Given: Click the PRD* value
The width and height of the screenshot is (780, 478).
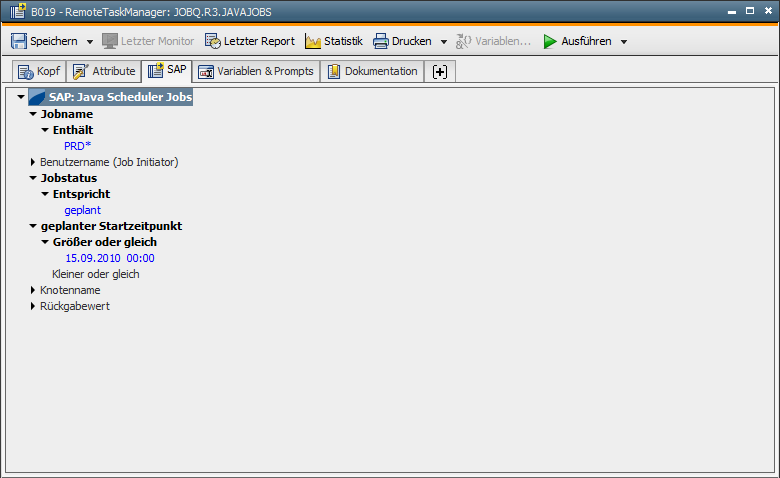Looking at the screenshot, I should click(78, 146).
